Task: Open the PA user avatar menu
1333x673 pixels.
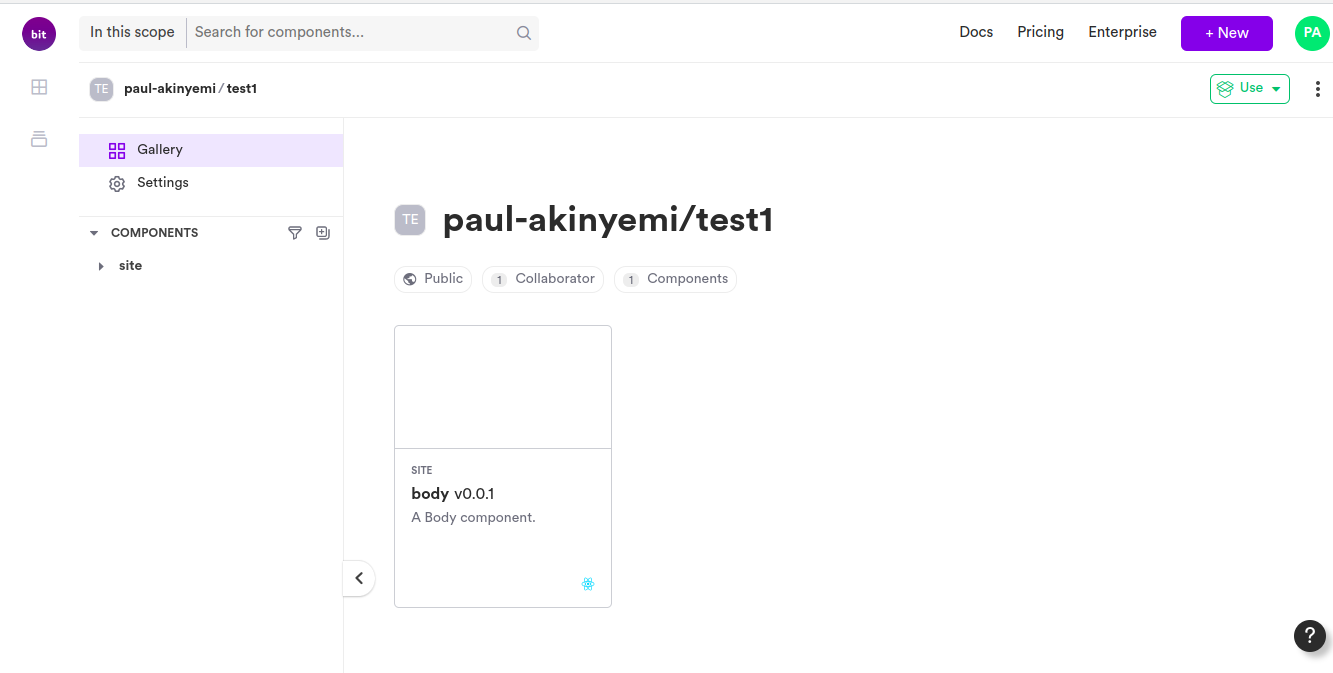Action: point(1312,33)
